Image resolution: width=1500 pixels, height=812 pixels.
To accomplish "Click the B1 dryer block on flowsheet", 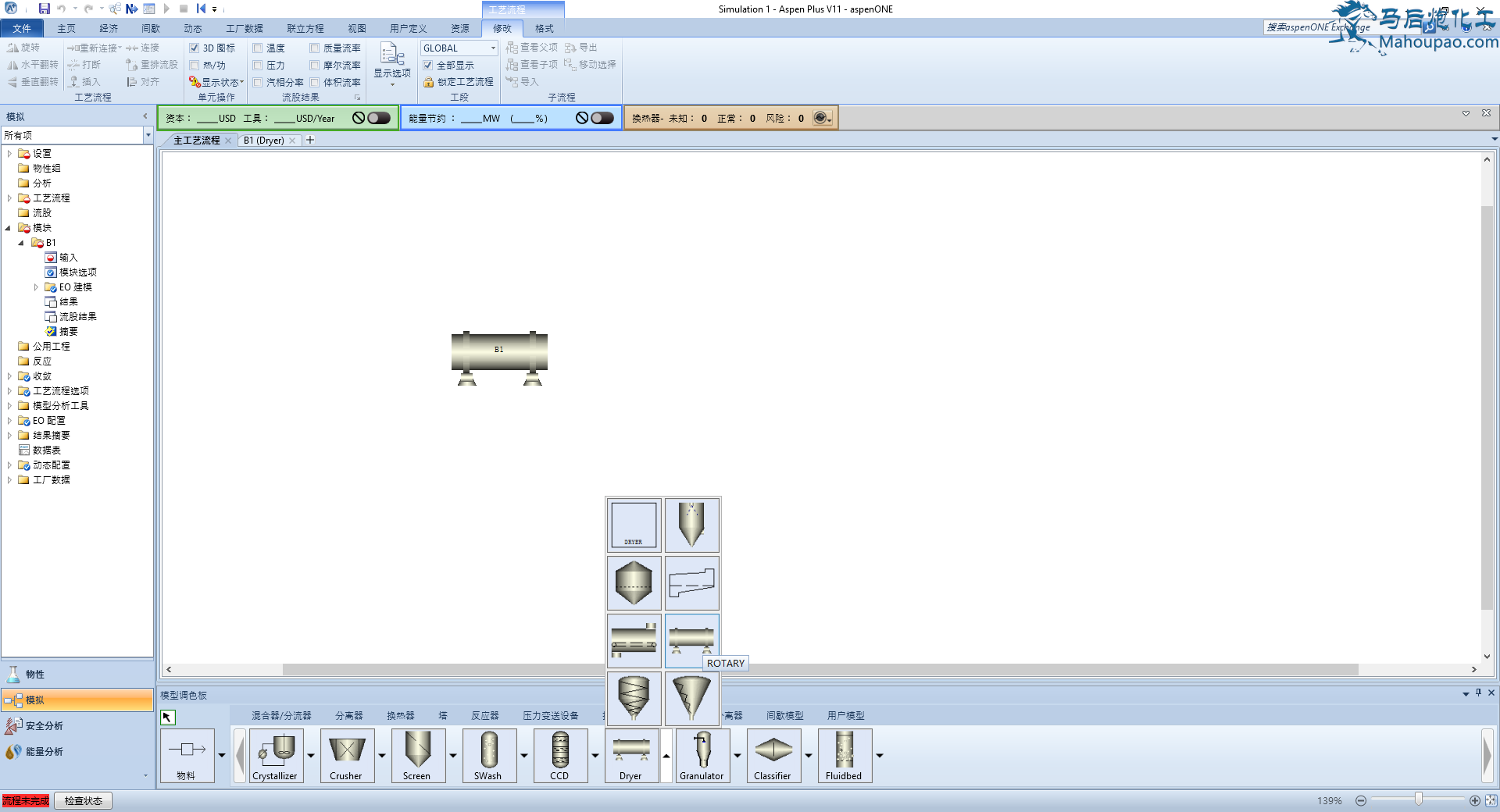I will 499,358.
